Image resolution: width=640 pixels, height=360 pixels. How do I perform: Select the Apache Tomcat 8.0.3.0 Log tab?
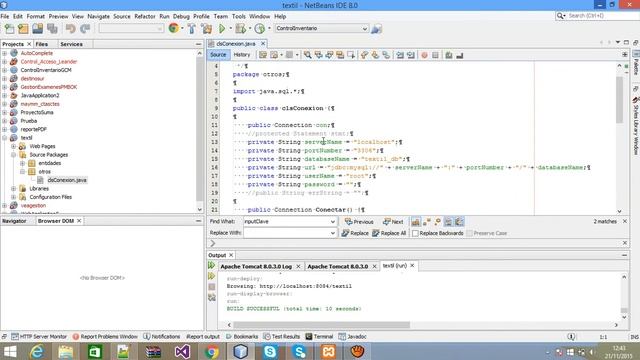[256, 266]
